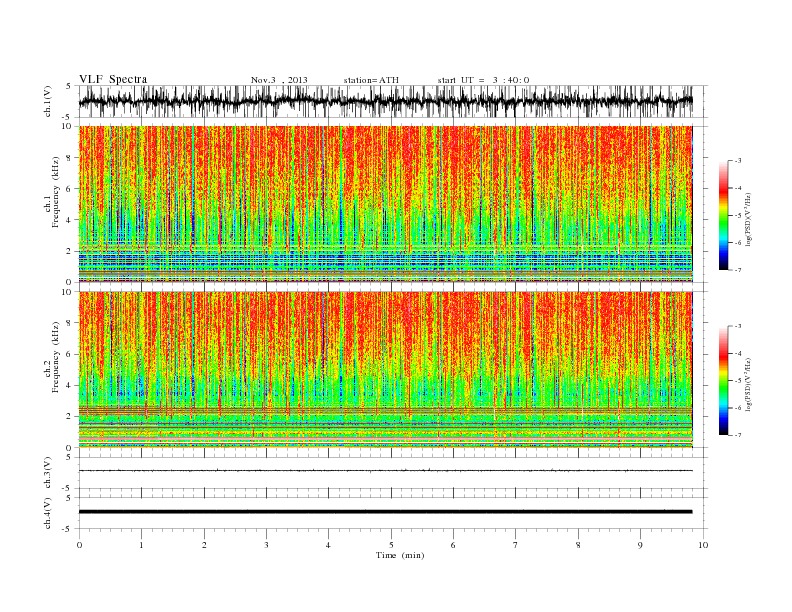The height and width of the screenshot is (612, 792).
Task: Click the time axis tick label '2'
Action: 204,545
